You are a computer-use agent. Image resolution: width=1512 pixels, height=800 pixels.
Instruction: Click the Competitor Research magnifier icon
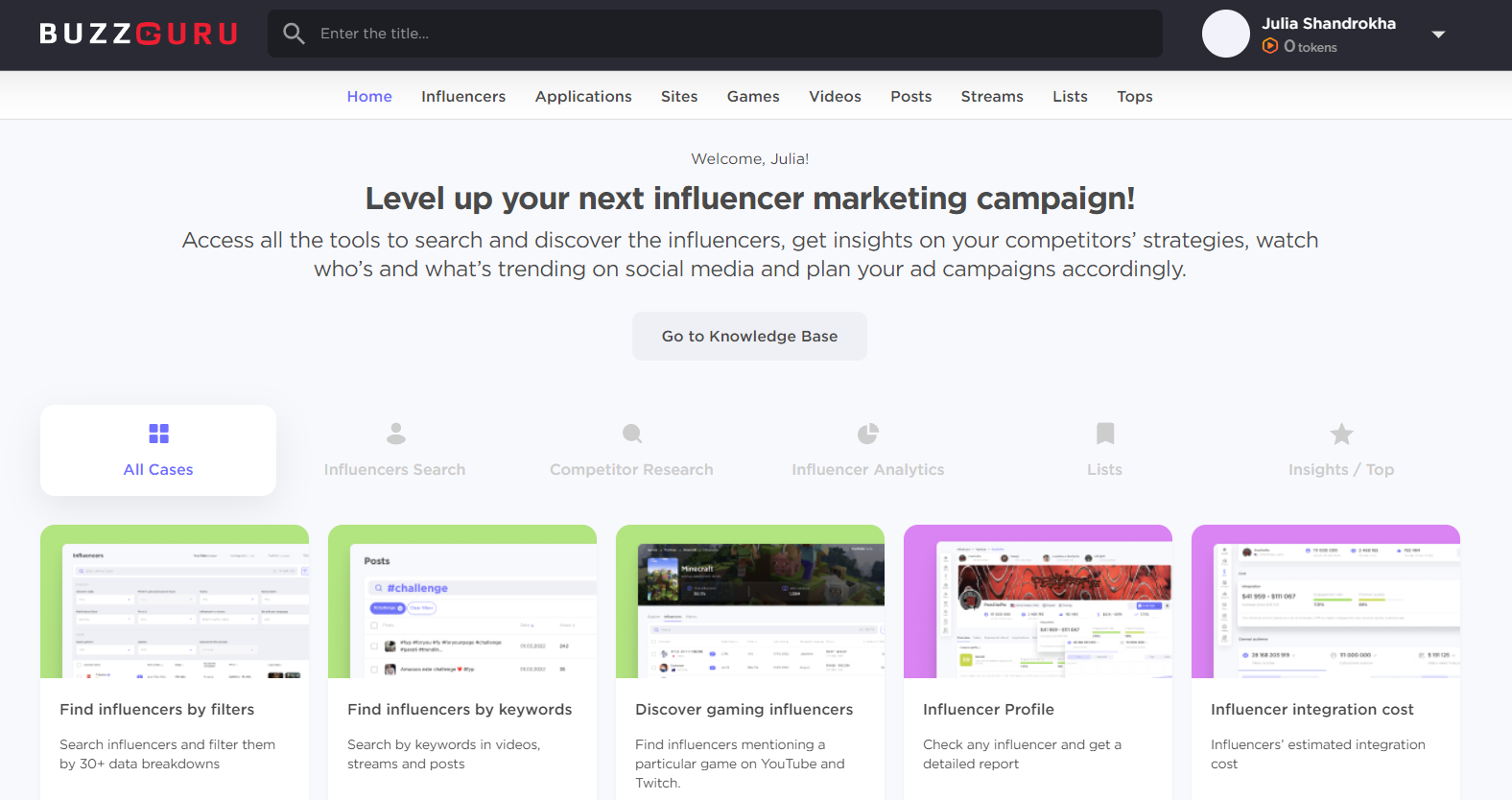tap(631, 434)
